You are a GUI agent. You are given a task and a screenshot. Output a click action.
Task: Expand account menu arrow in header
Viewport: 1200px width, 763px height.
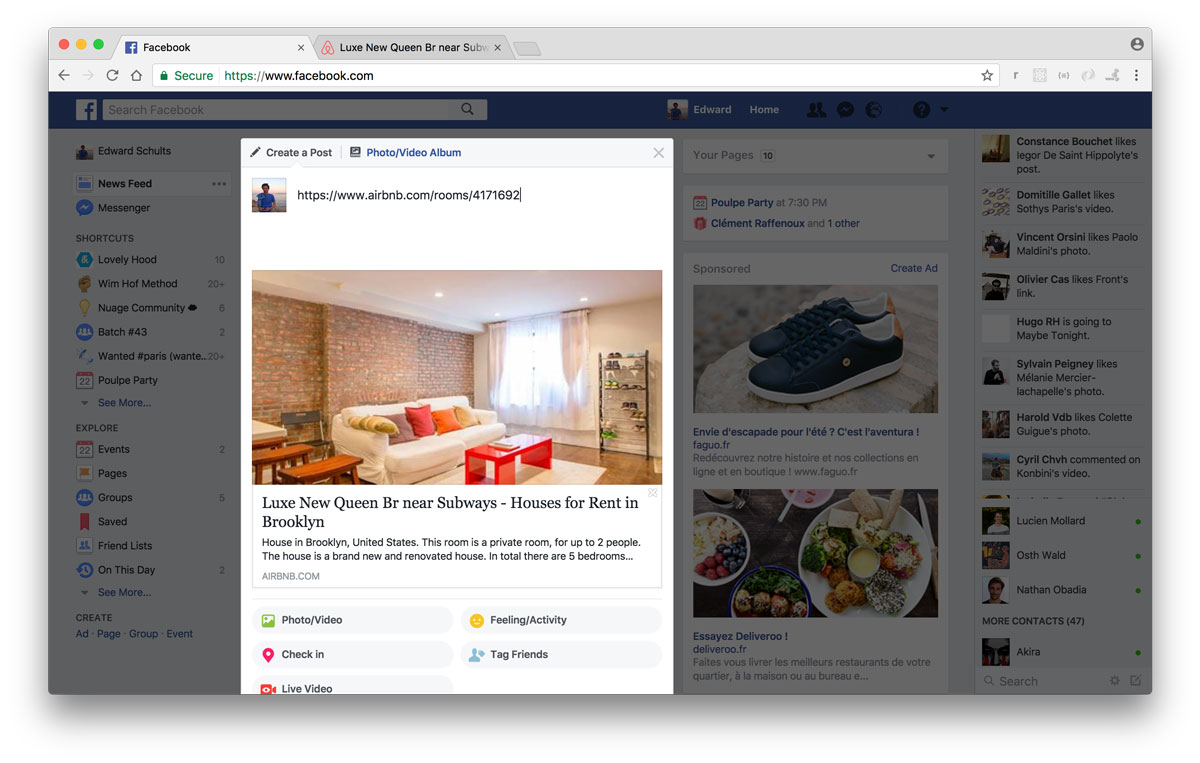point(944,110)
